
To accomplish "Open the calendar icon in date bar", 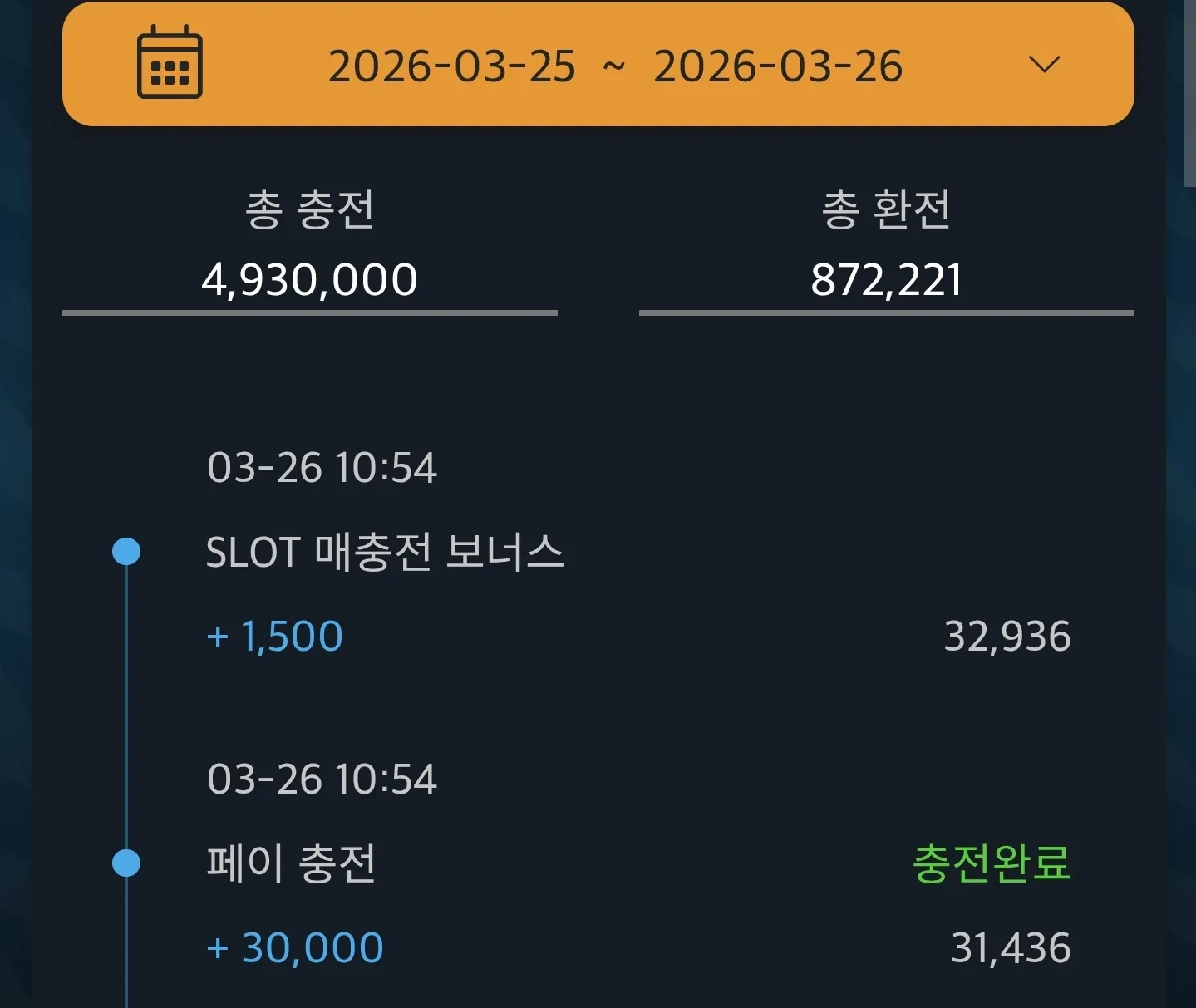I will pyautogui.click(x=170, y=62).
